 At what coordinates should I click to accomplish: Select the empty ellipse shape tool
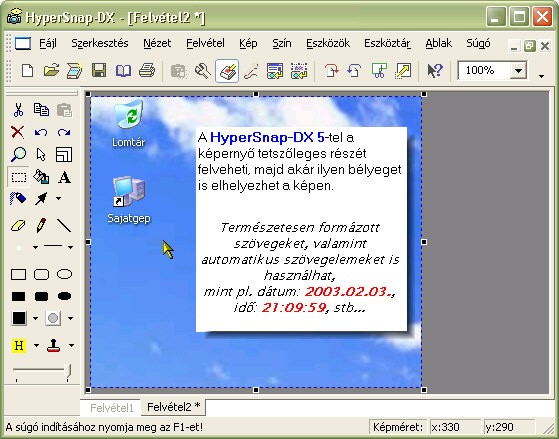[x=65, y=274]
